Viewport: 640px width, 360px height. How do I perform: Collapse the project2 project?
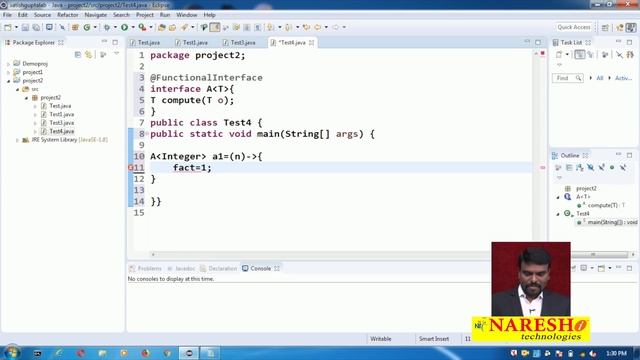click(8, 81)
